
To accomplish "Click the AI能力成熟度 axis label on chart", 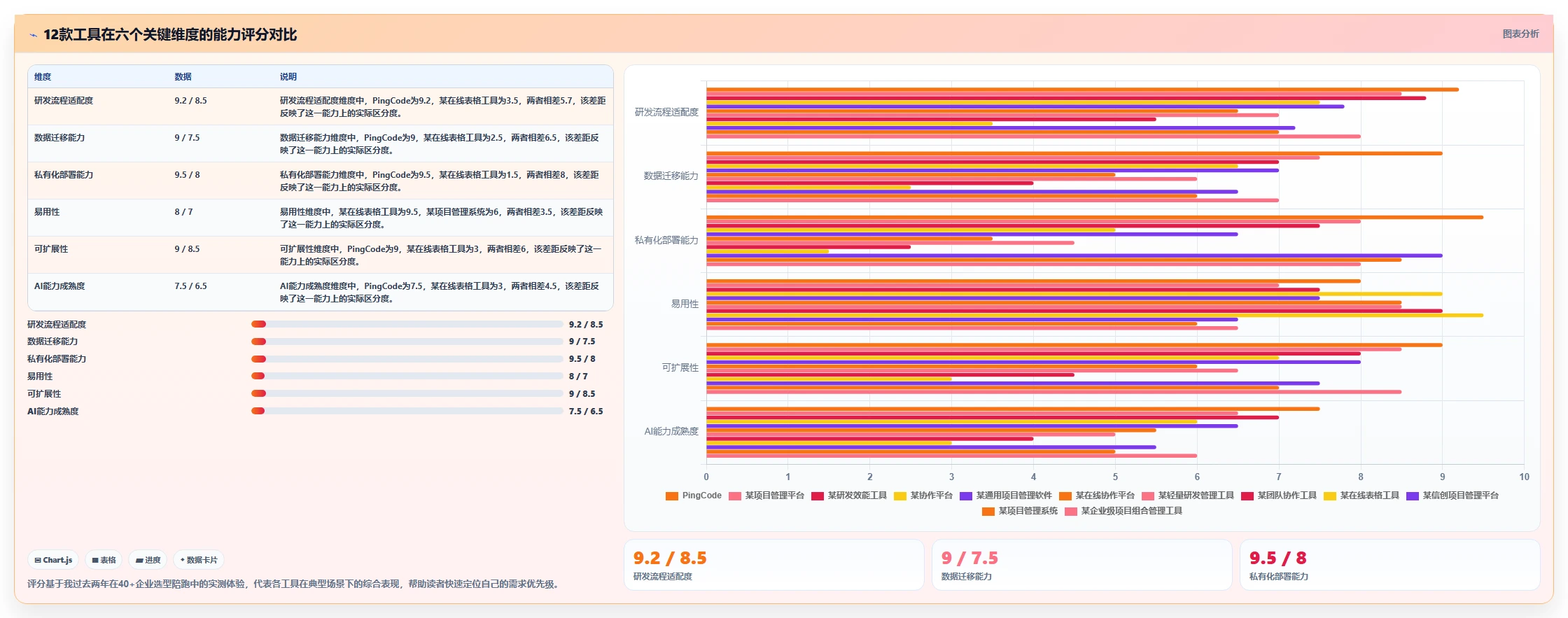I will click(671, 432).
